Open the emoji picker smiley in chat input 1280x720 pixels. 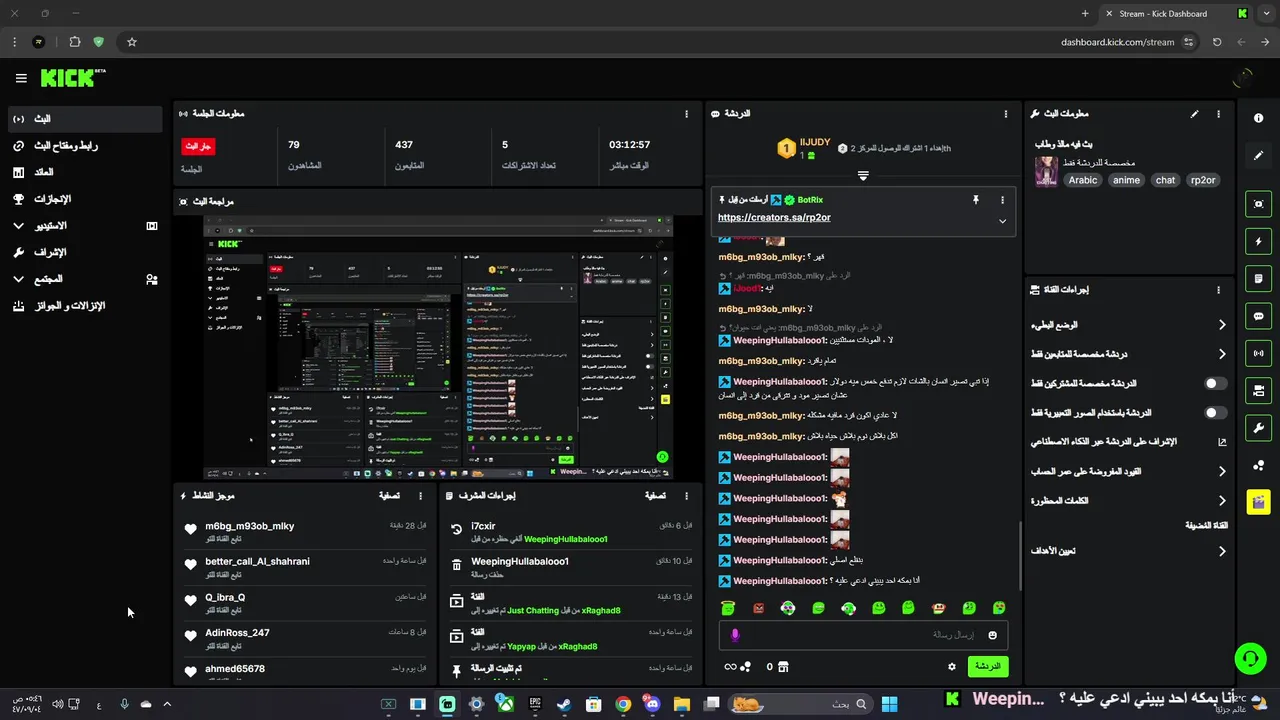(993, 635)
